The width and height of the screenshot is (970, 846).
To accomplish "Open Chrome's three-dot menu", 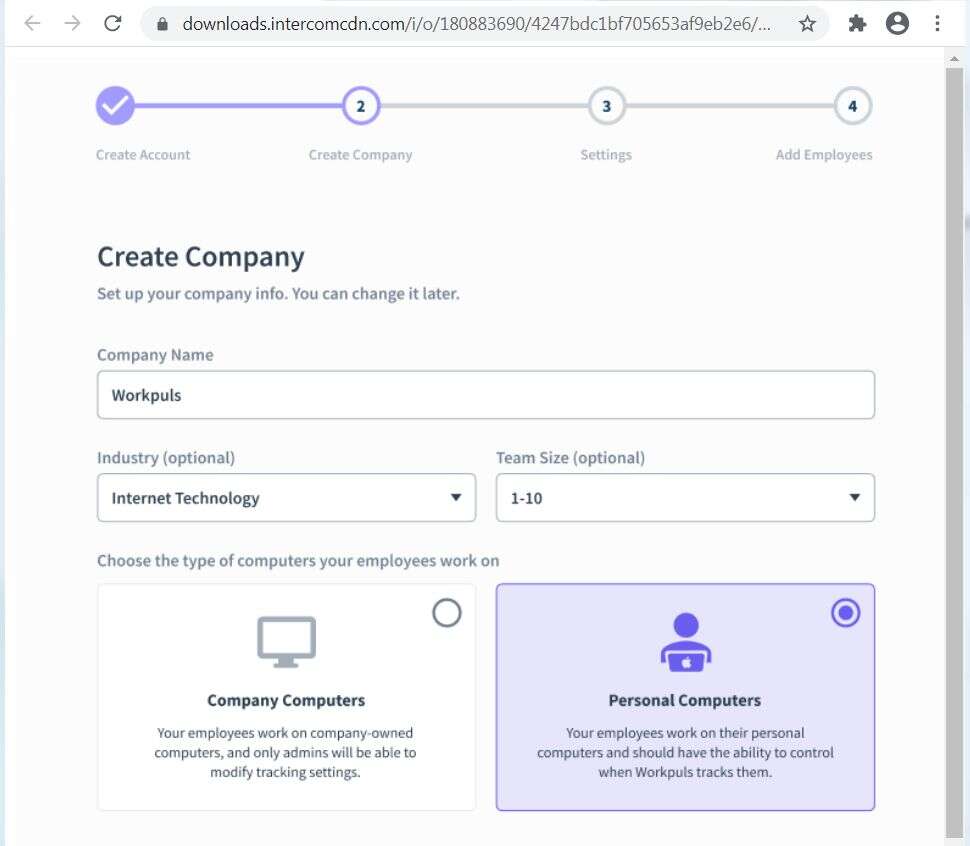I will pyautogui.click(x=937, y=24).
